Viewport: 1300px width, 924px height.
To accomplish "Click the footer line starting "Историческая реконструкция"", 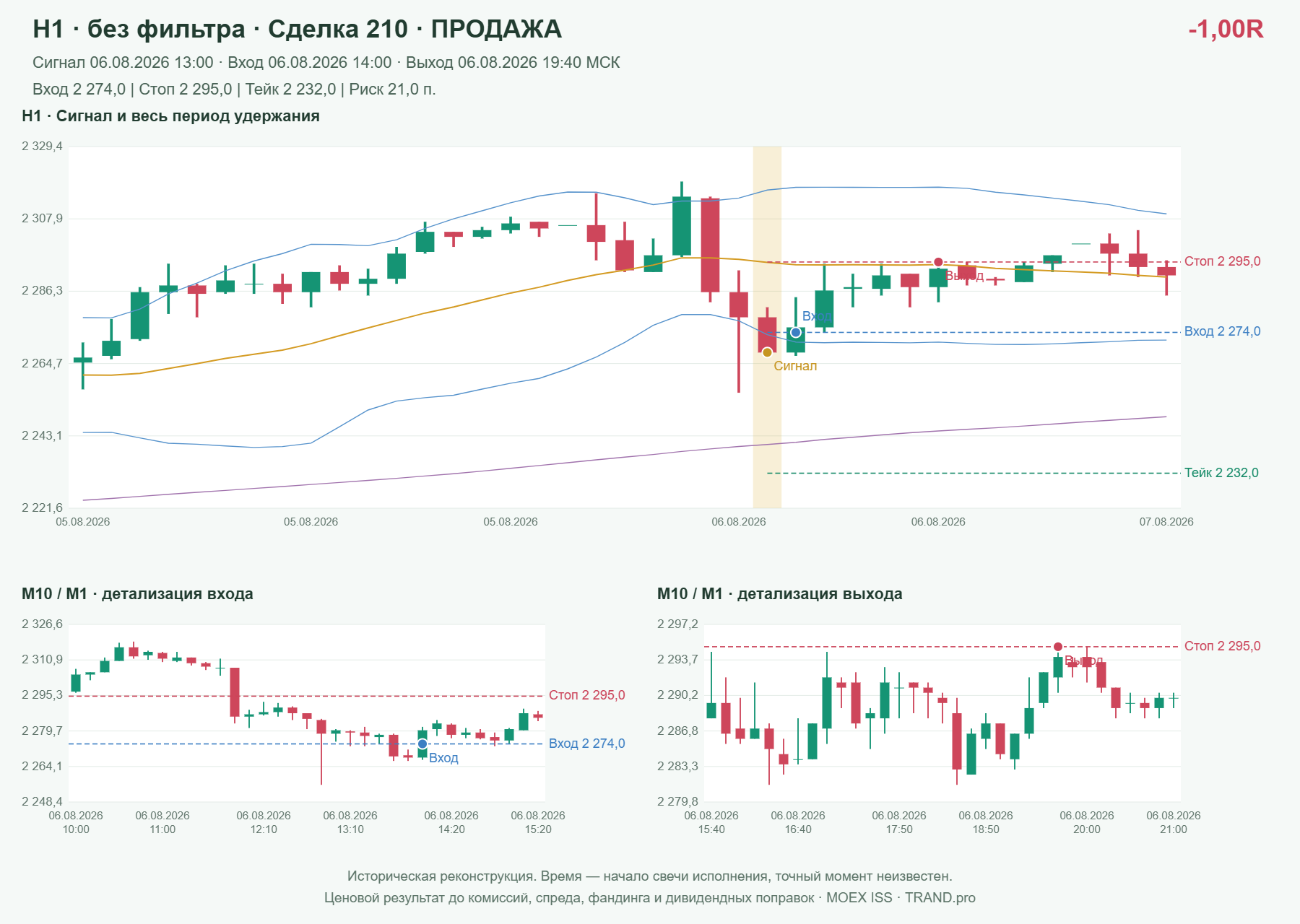I will (x=650, y=876).
